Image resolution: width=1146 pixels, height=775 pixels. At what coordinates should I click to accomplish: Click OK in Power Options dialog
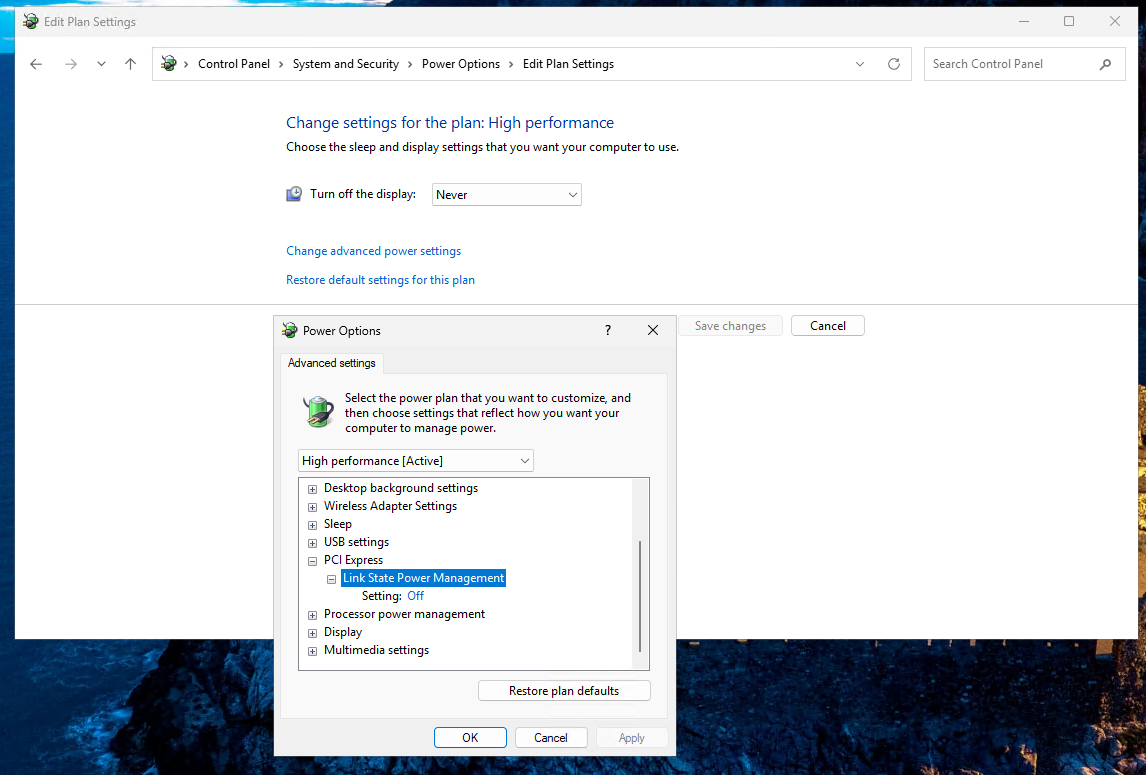pos(470,738)
